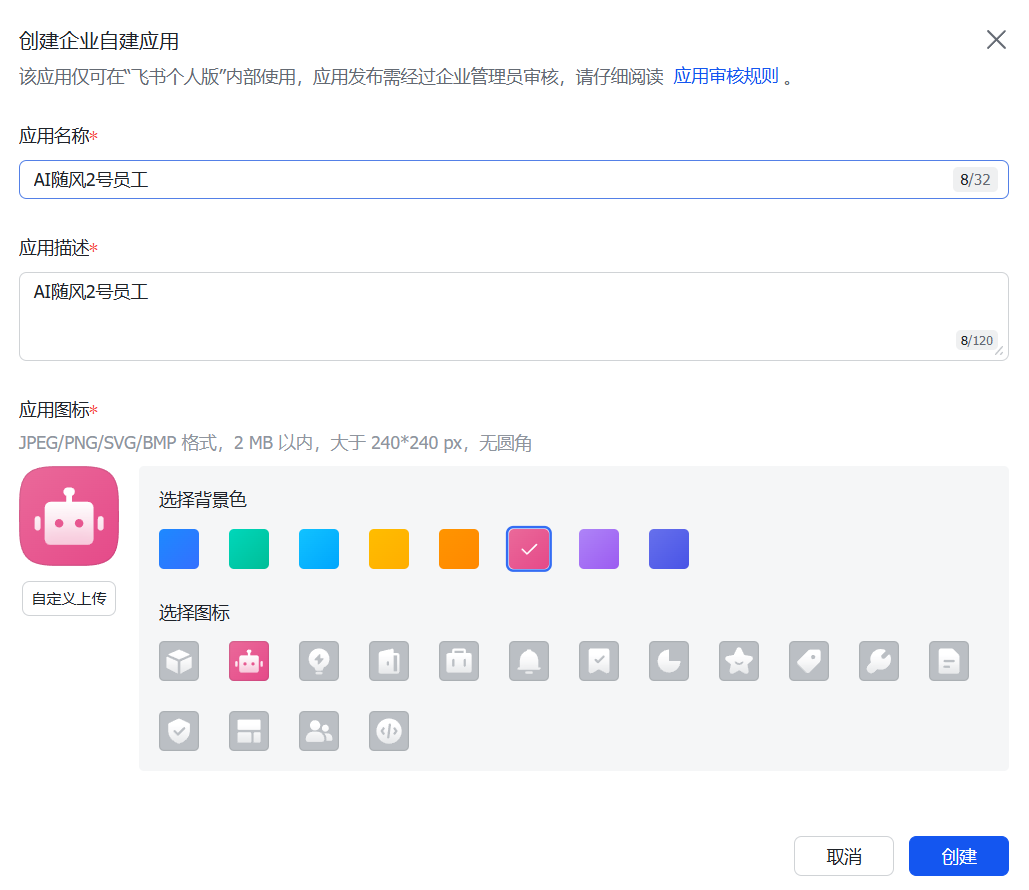Choose the shield checkmark icon
Viewport: 1029px width, 890px height.
click(x=179, y=731)
